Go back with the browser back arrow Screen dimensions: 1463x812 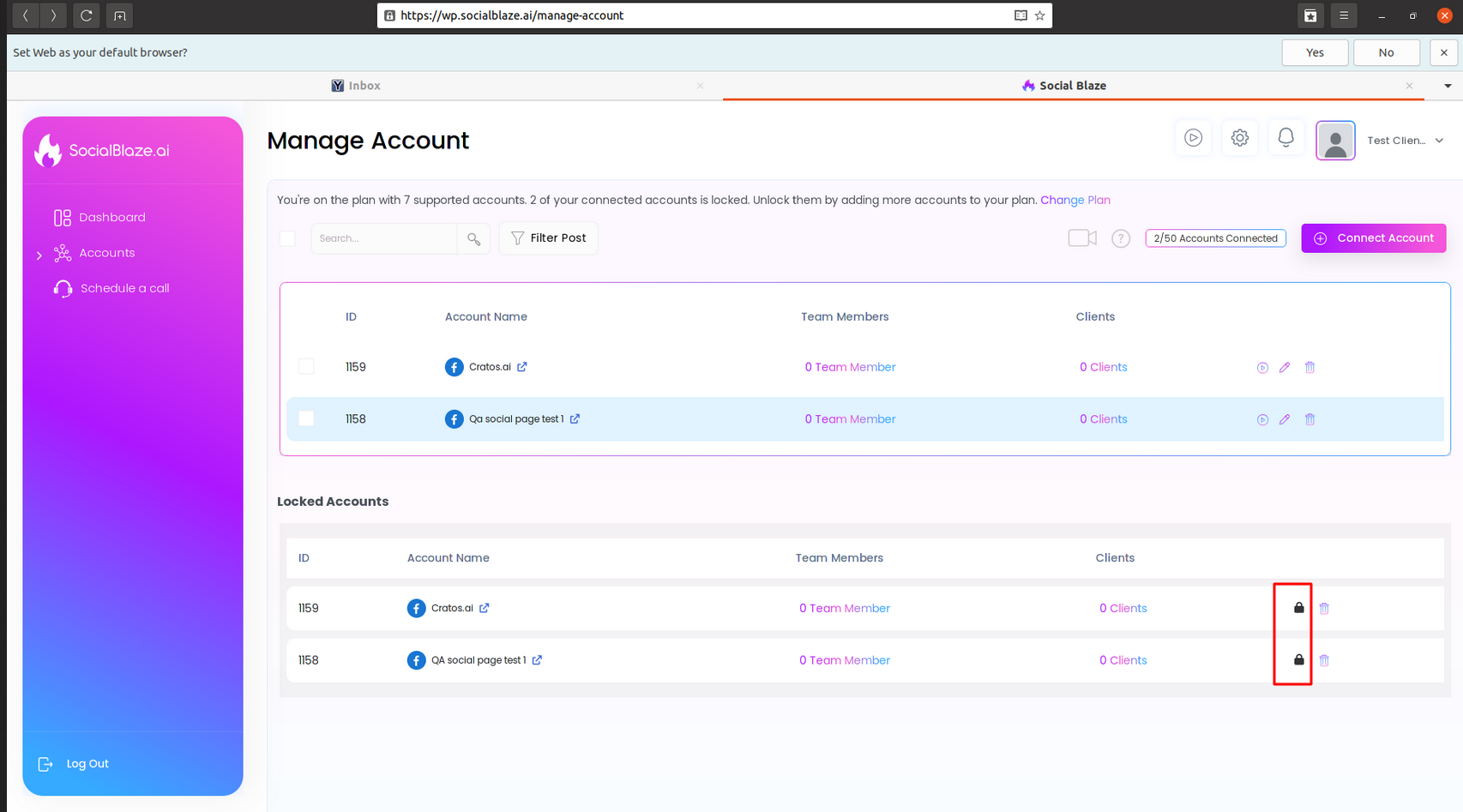point(26,15)
